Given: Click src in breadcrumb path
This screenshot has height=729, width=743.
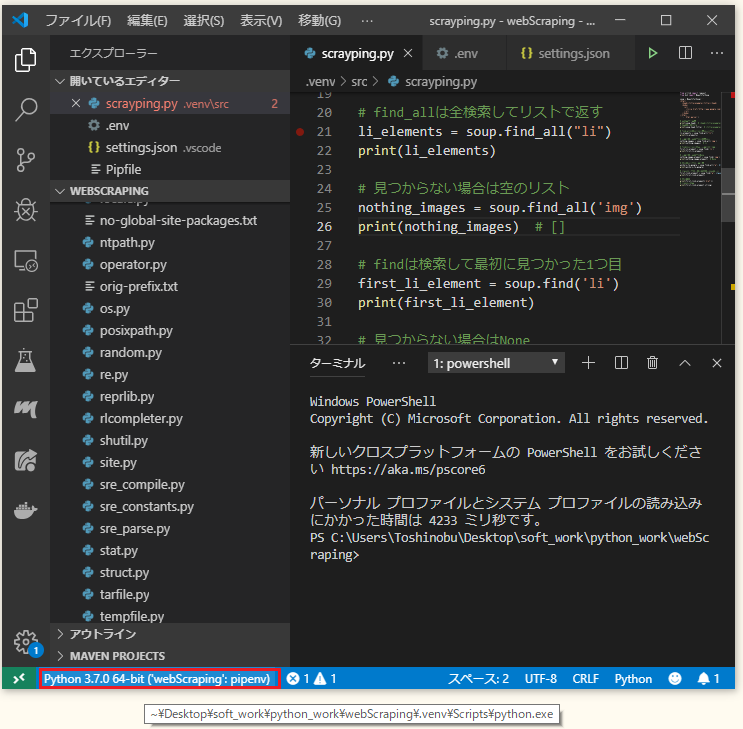Looking at the screenshot, I should pyautogui.click(x=359, y=82).
